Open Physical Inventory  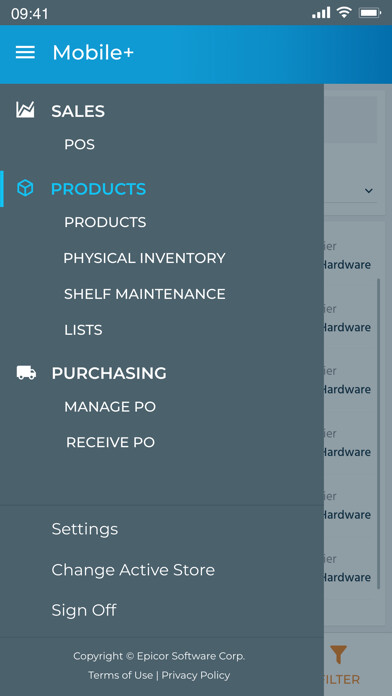(144, 258)
